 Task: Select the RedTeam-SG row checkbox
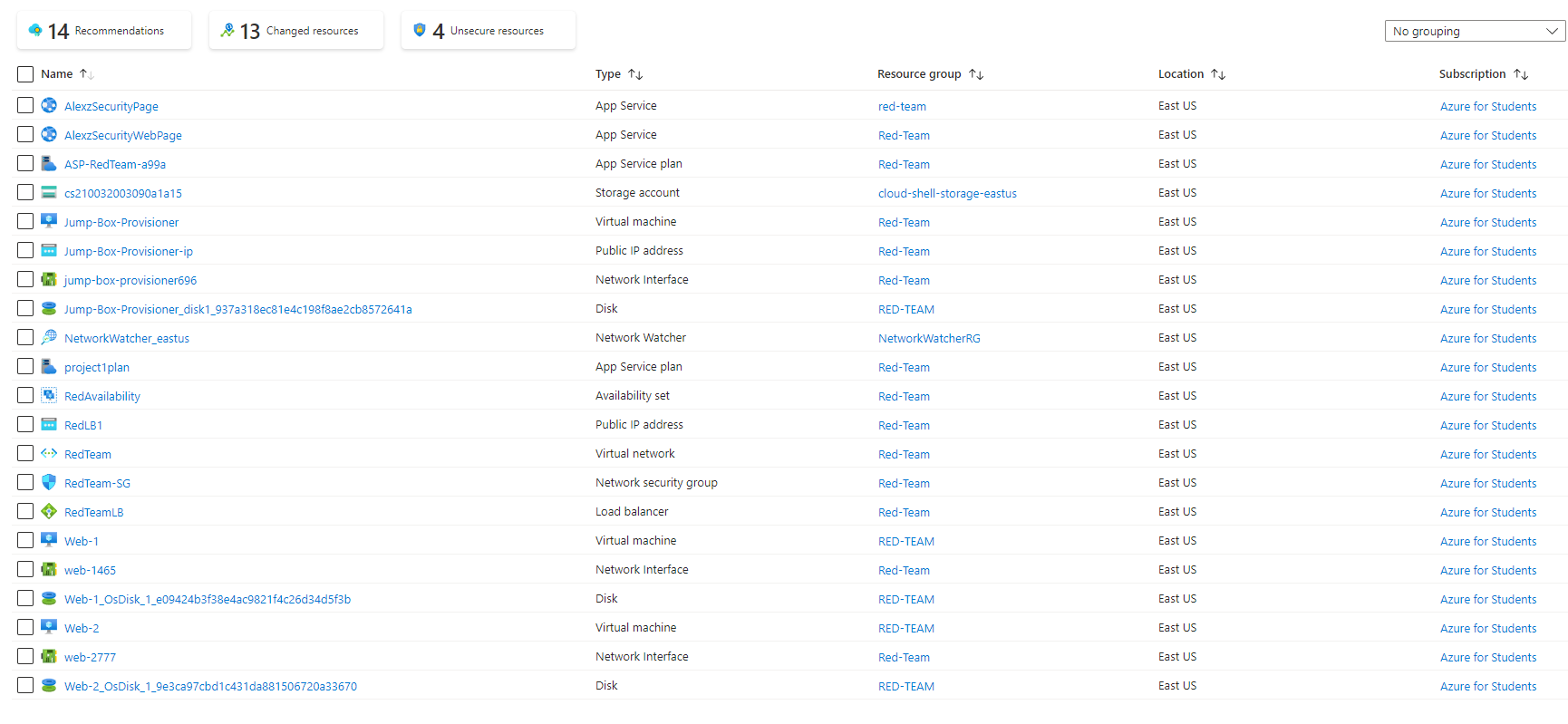coord(25,482)
